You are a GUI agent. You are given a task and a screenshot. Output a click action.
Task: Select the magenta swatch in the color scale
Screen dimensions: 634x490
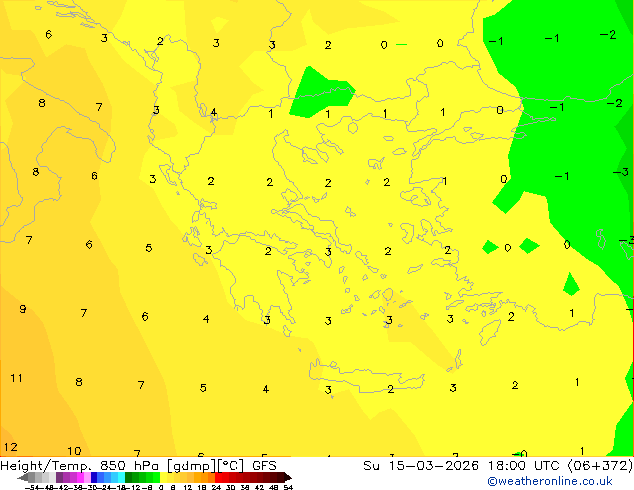tap(80, 477)
